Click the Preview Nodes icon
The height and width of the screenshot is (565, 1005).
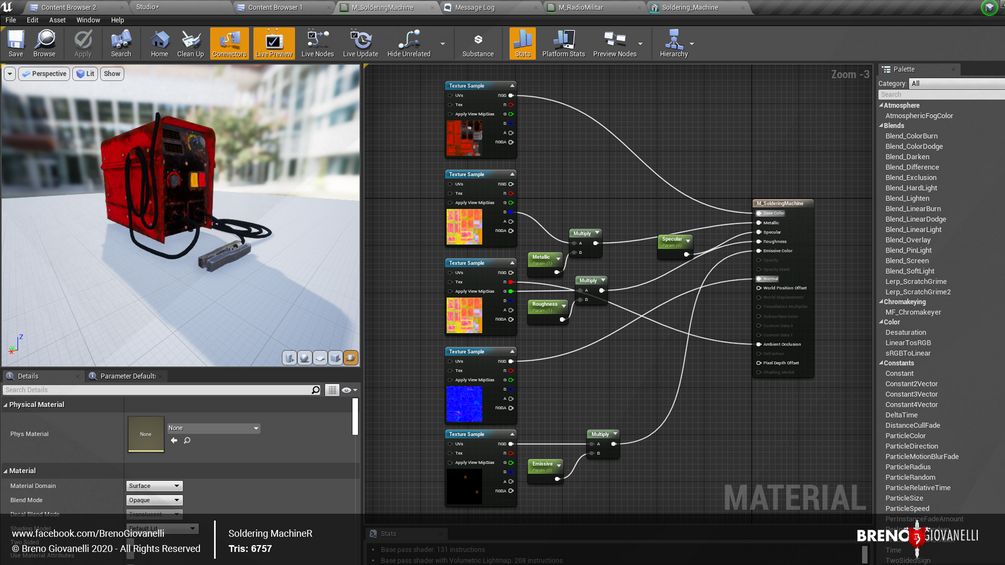[x=614, y=43]
